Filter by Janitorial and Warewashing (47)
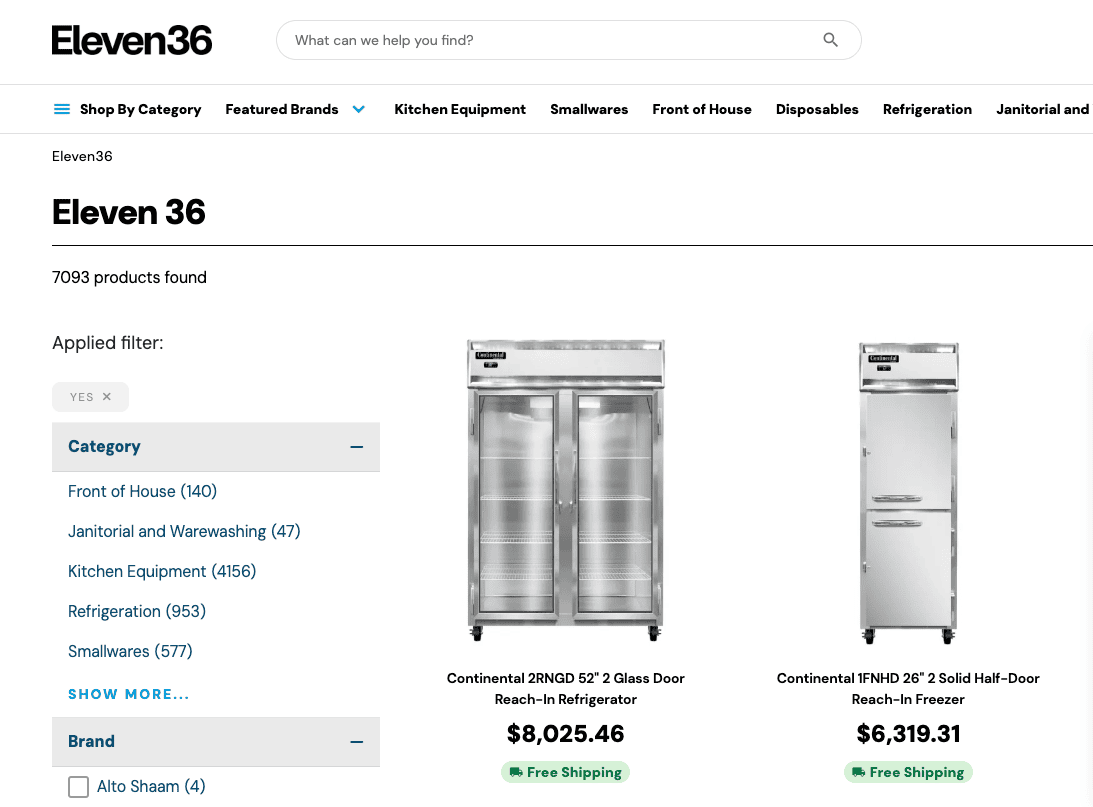 (x=184, y=532)
